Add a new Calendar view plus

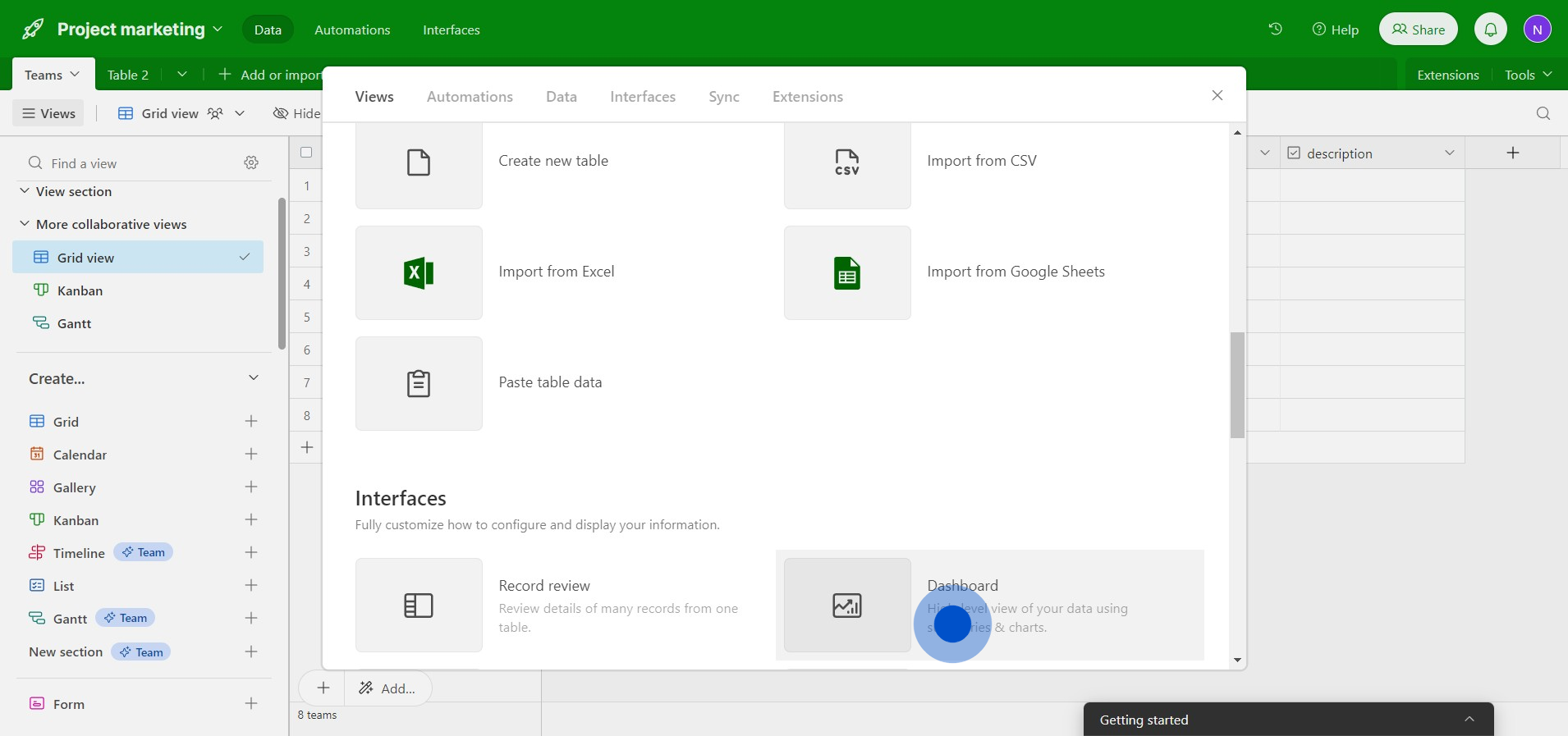[x=251, y=454]
